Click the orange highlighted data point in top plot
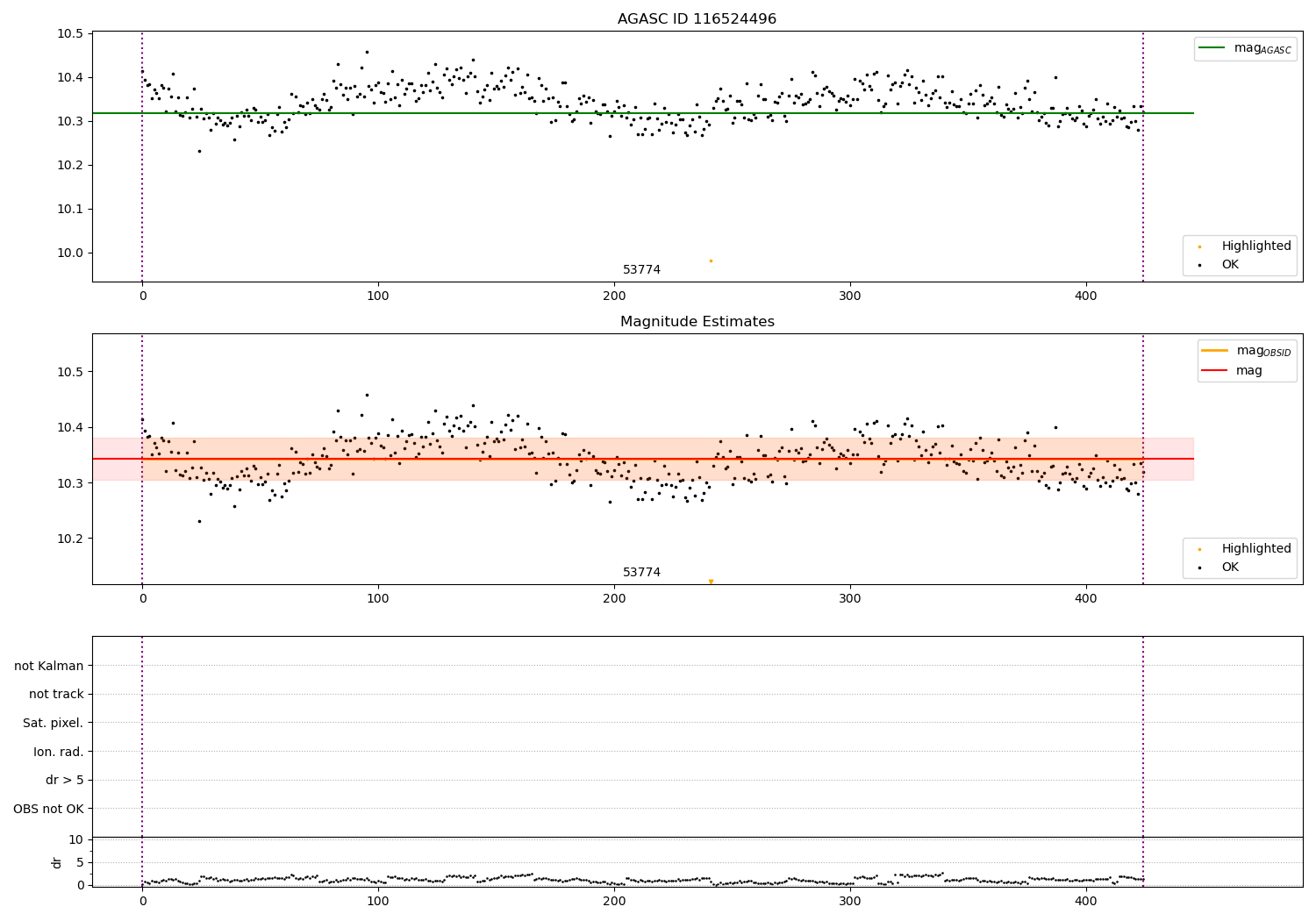 click(x=711, y=261)
